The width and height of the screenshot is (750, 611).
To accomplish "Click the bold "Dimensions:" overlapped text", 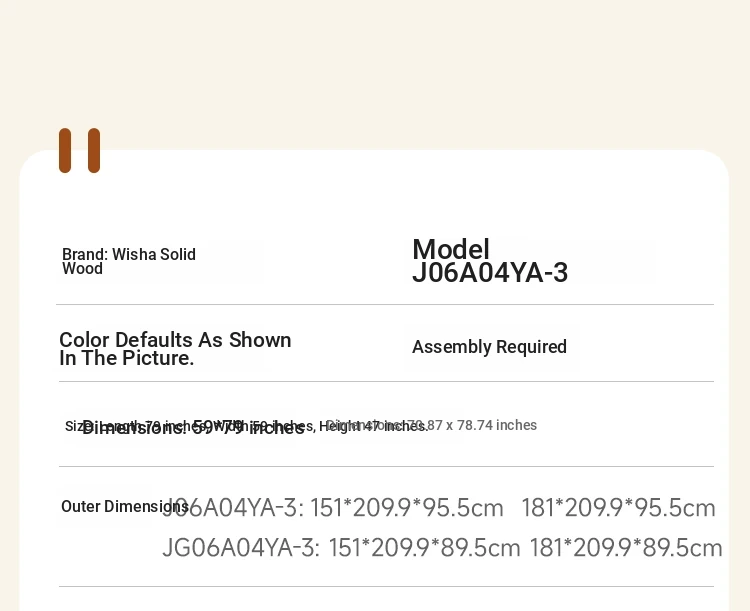I will pyautogui.click(x=134, y=428).
